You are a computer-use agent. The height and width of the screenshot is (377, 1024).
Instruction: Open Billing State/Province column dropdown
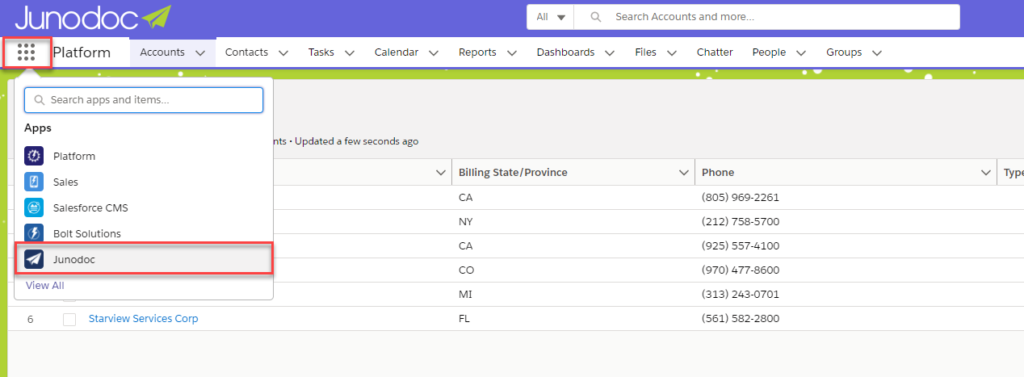[684, 172]
